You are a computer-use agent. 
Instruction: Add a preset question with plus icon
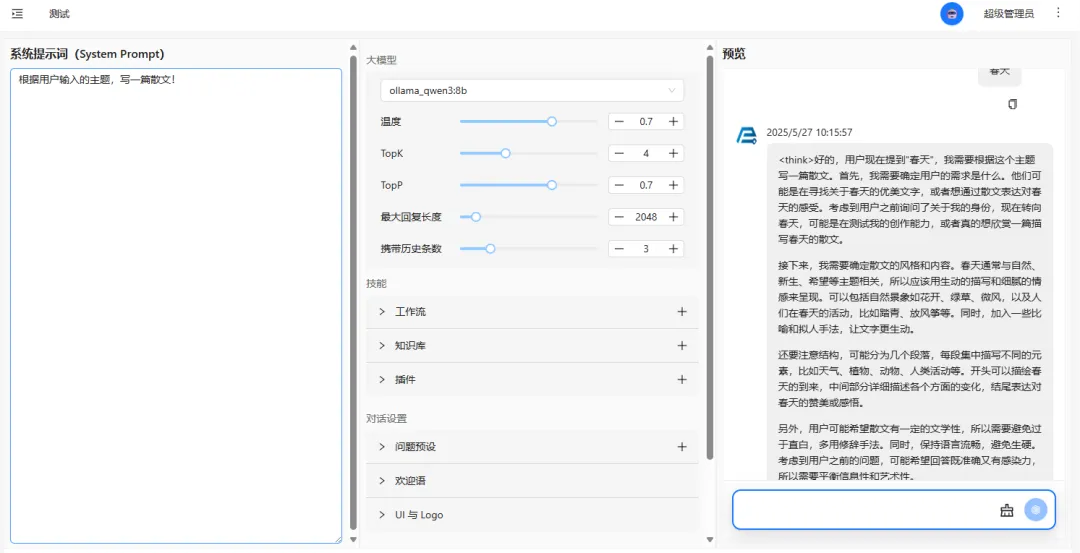(682, 447)
